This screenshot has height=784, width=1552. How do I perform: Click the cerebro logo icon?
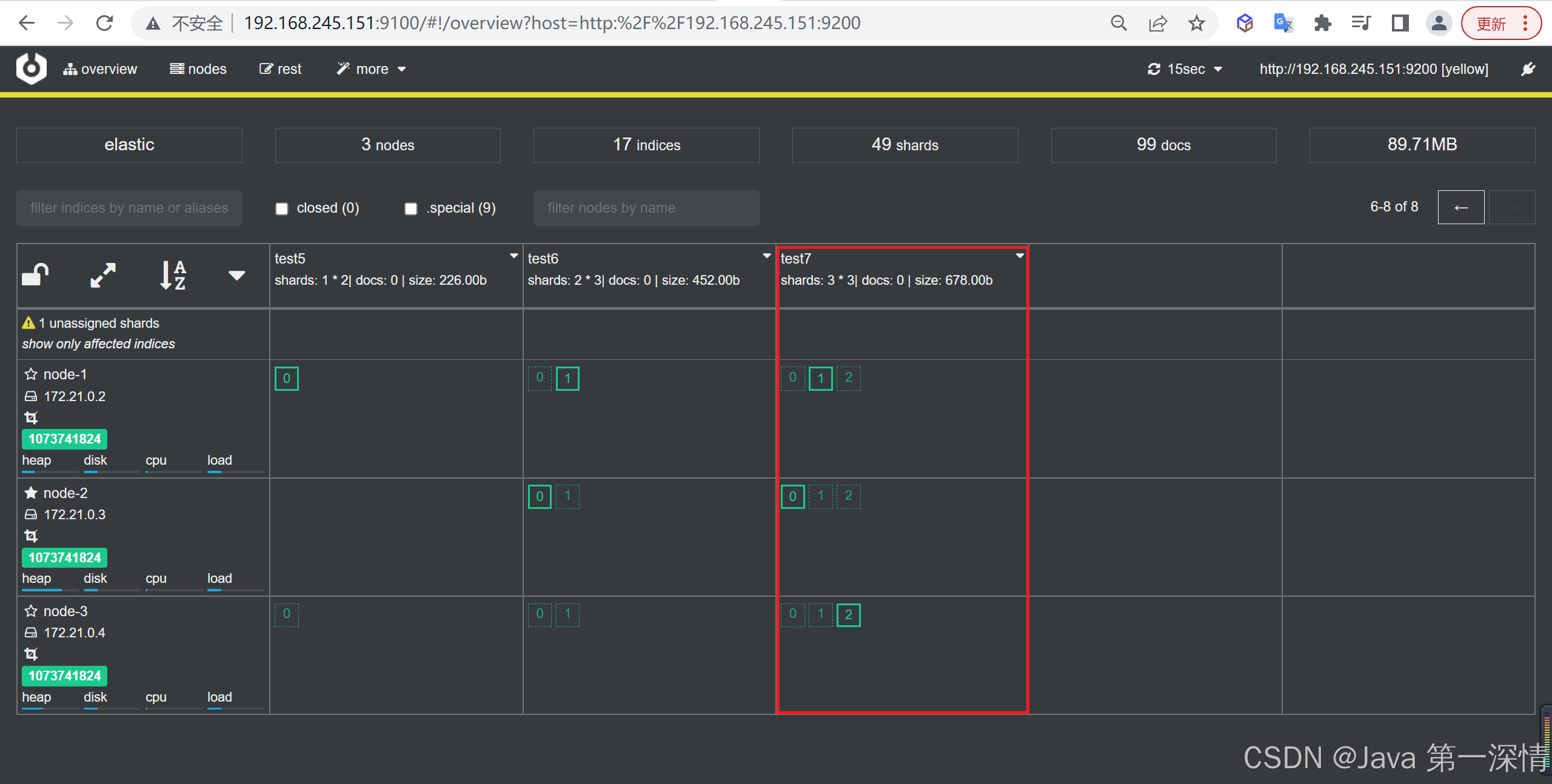32,68
